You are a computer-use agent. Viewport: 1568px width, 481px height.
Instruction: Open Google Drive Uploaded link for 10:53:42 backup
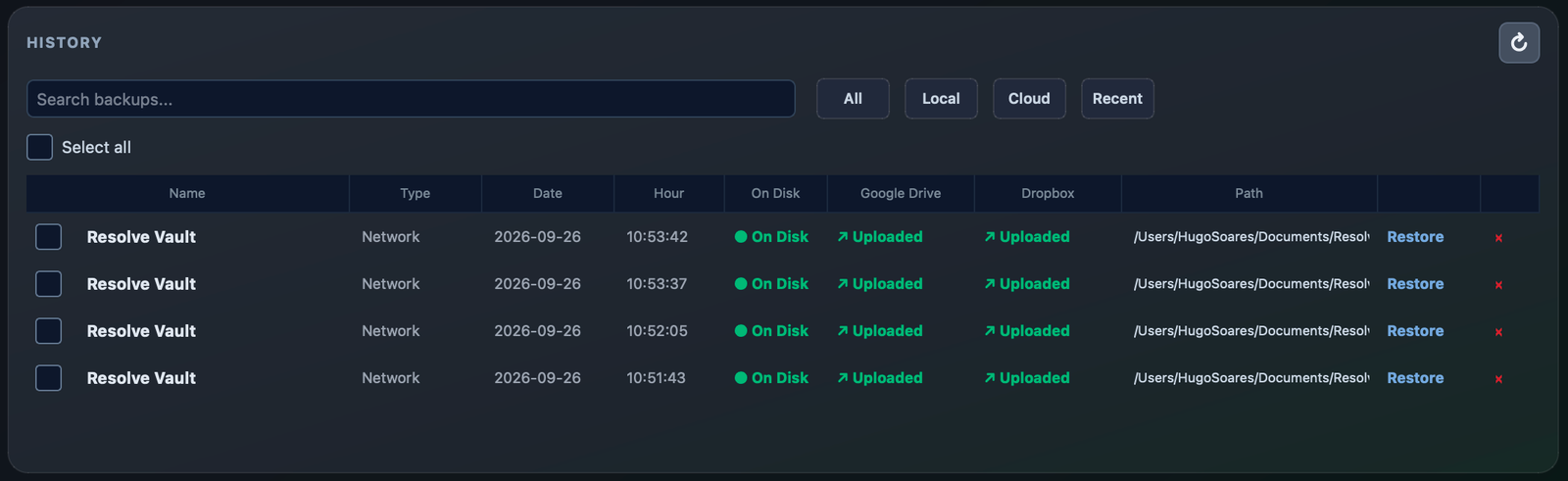(x=880, y=237)
